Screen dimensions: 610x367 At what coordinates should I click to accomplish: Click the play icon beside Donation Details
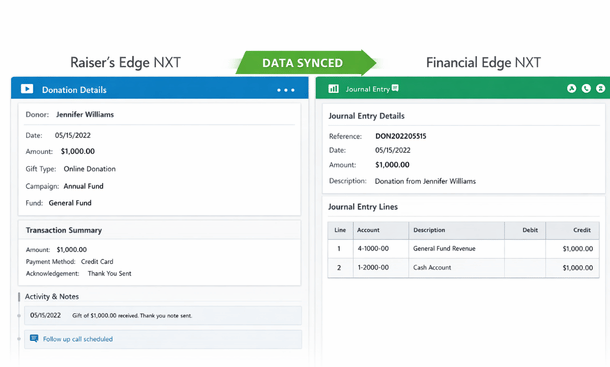27,89
